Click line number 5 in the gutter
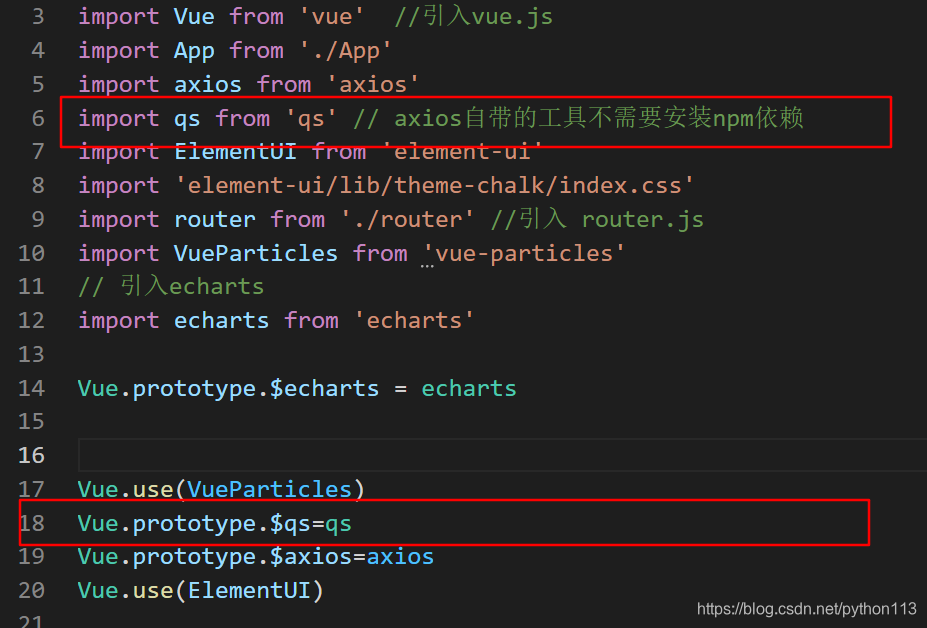Screen dimensions: 927x628 [38, 84]
